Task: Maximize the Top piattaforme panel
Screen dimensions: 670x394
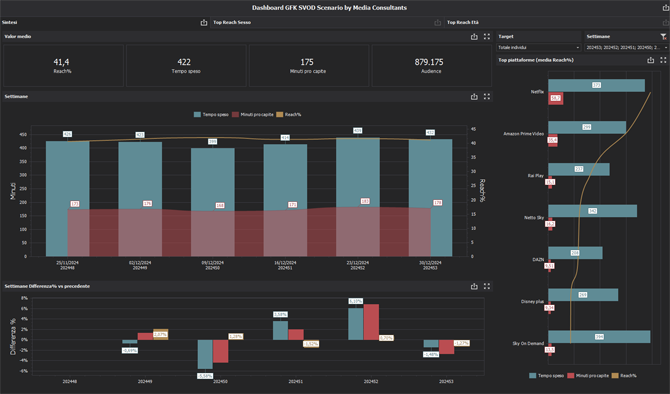Action: pyautogui.click(x=663, y=60)
